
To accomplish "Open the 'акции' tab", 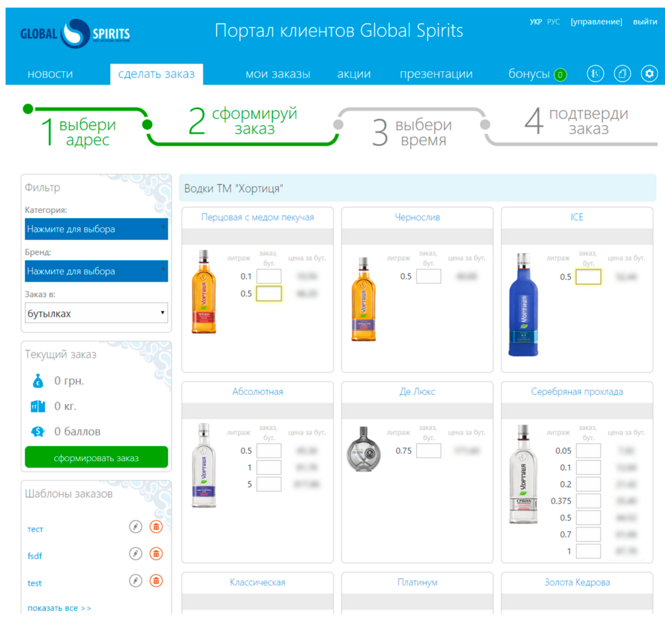I will point(354,74).
